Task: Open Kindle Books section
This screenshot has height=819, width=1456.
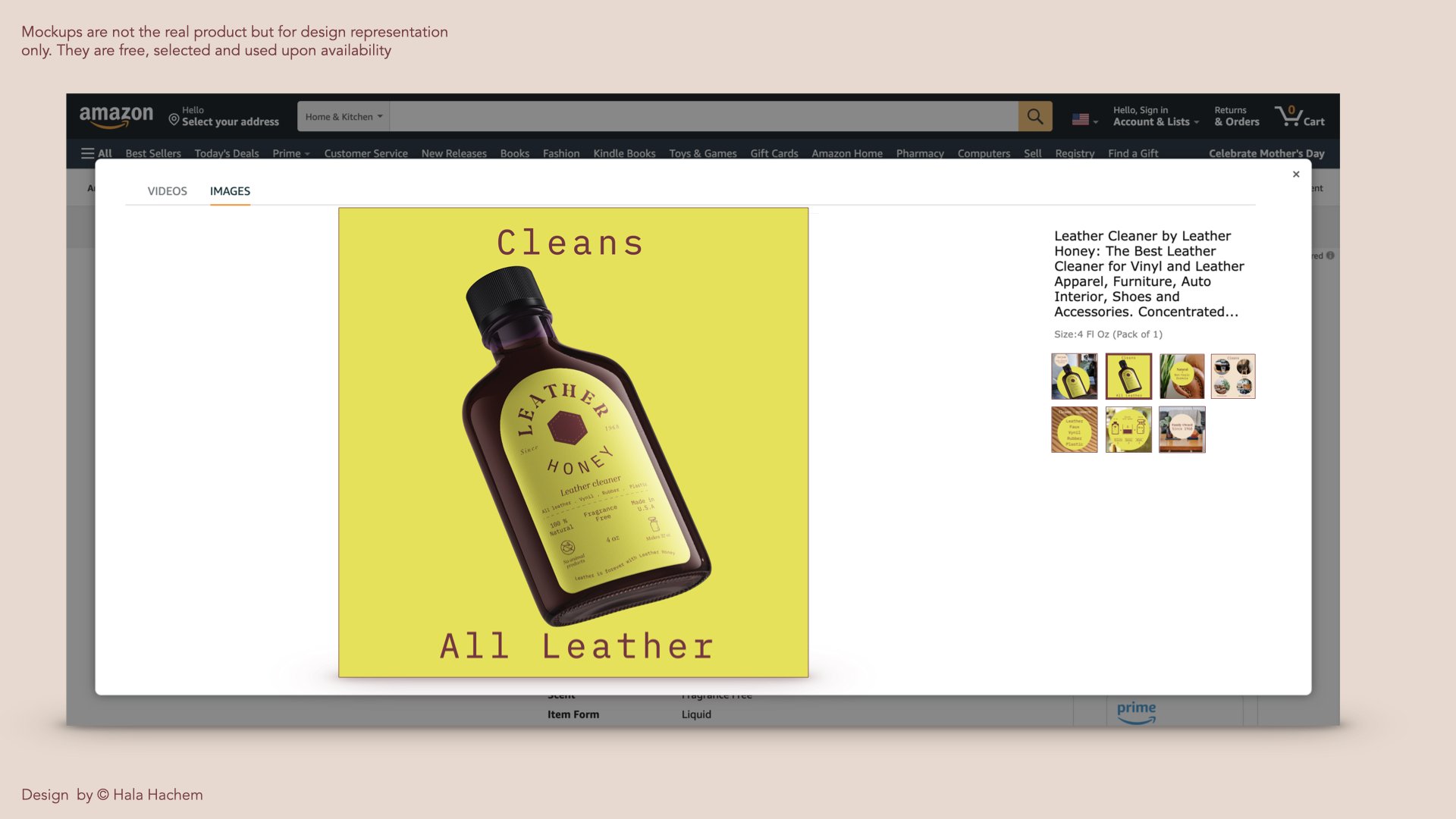Action: click(x=624, y=153)
